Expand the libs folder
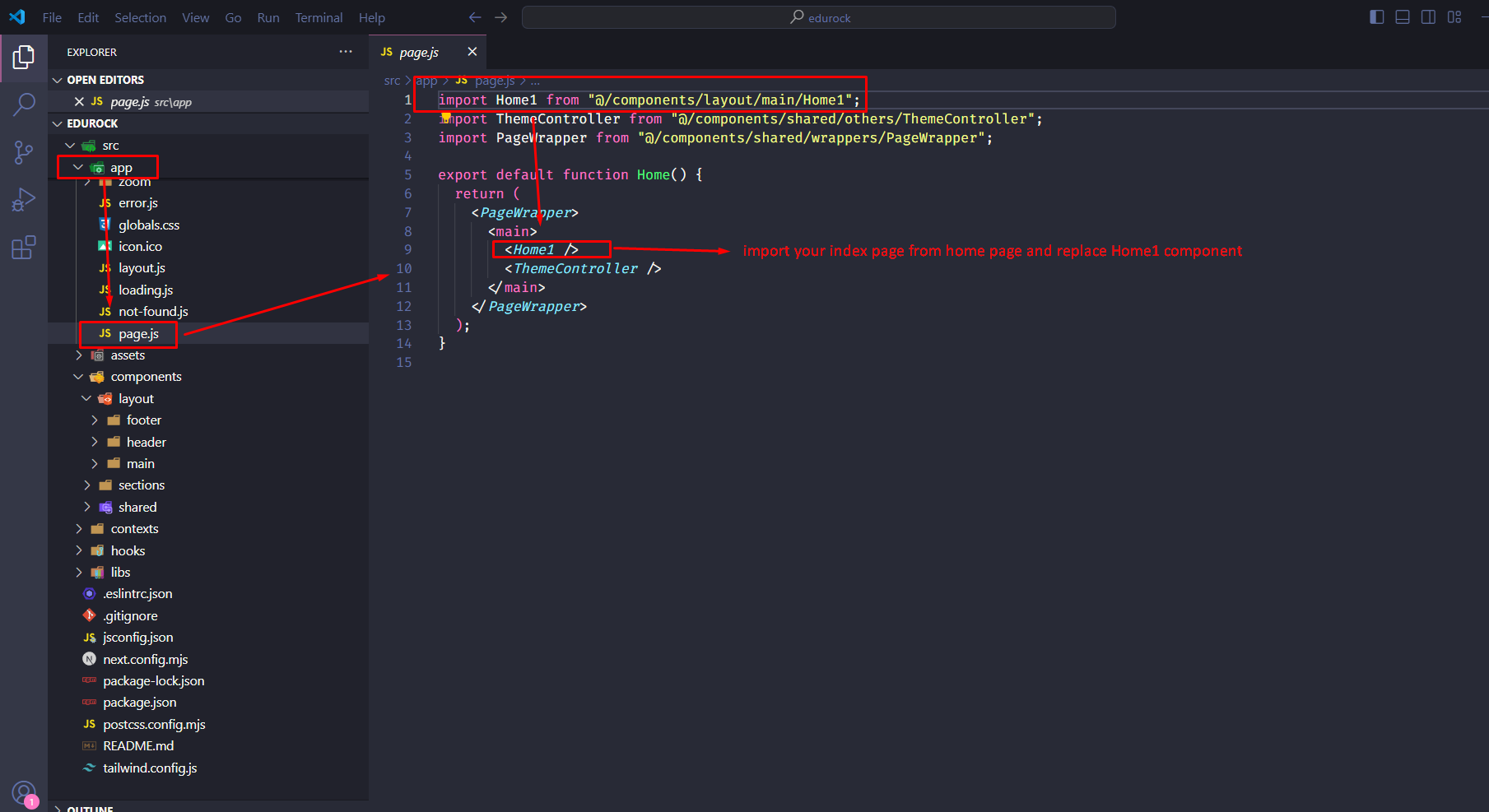This screenshot has width=1489, height=812. click(x=79, y=572)
